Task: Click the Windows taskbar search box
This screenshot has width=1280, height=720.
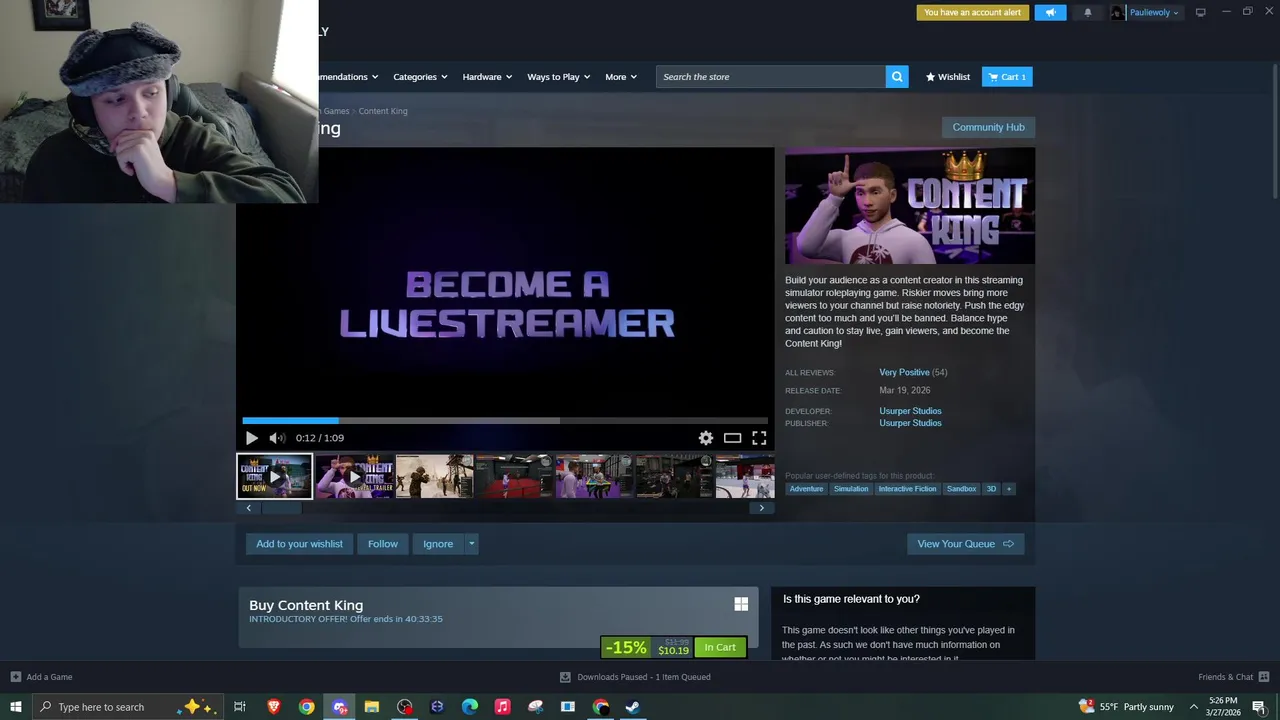Action: point(128,707)
